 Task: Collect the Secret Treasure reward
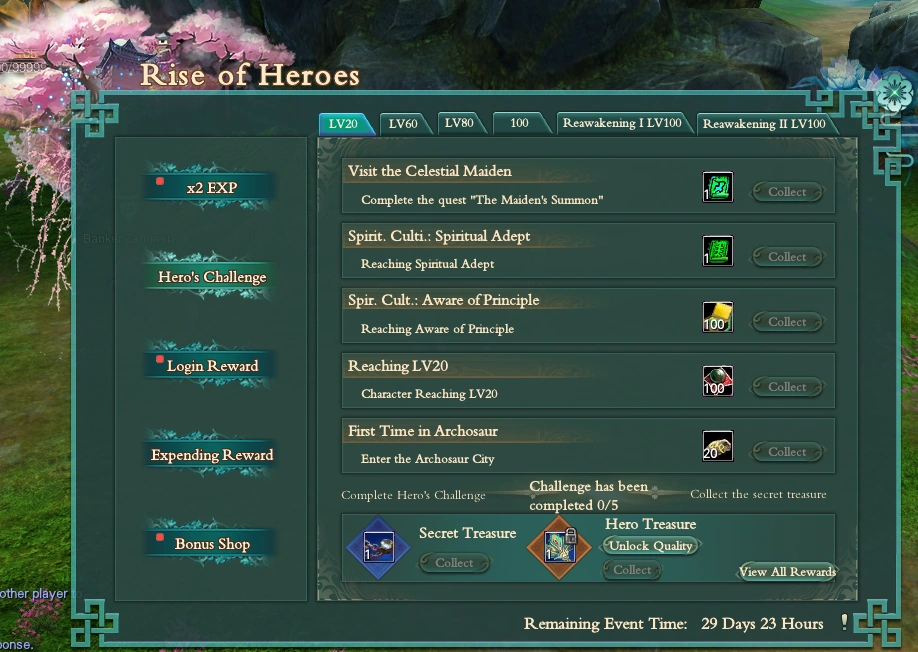click(x=454, y=562)
